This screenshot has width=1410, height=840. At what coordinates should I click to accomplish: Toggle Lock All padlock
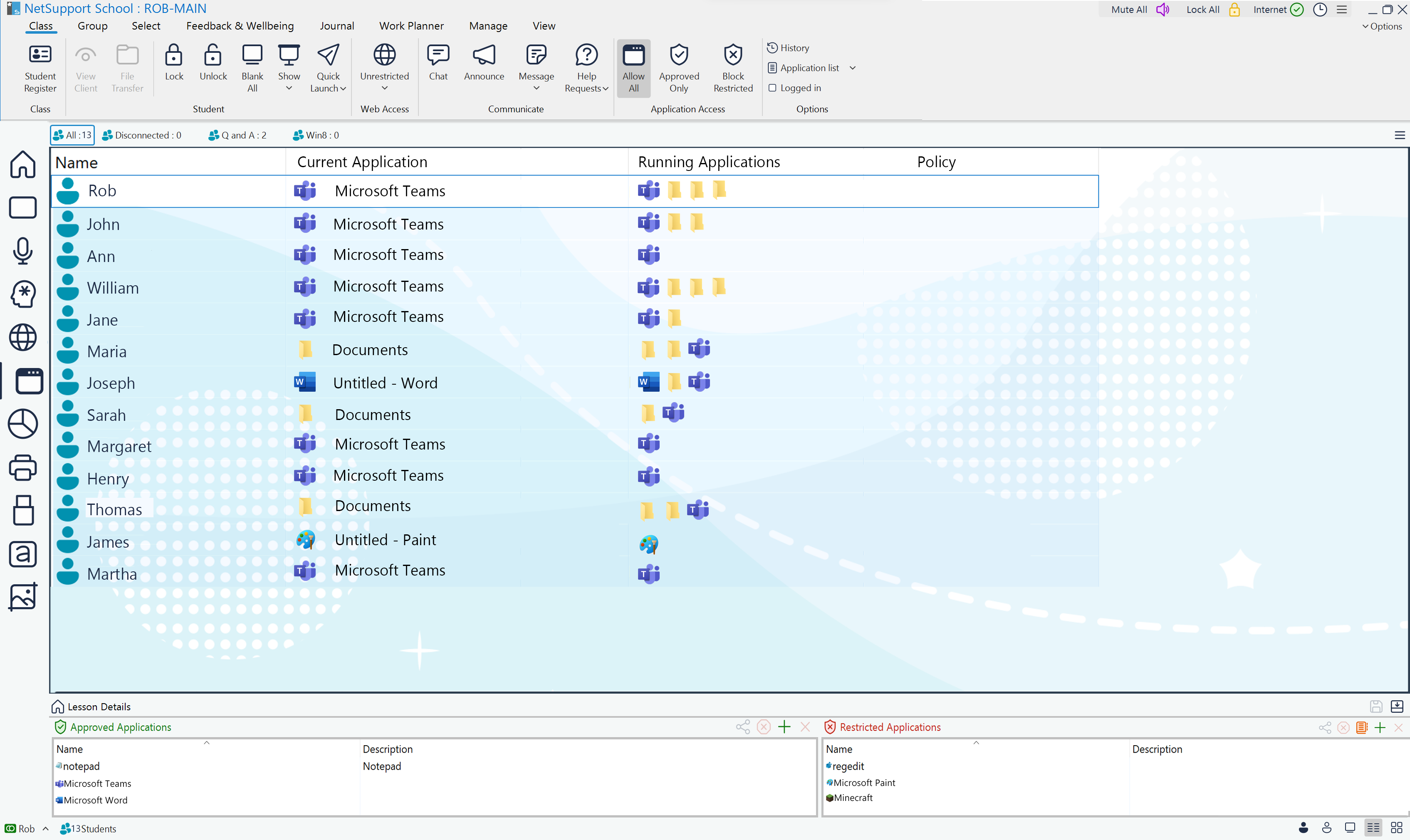coord(1234,10)
